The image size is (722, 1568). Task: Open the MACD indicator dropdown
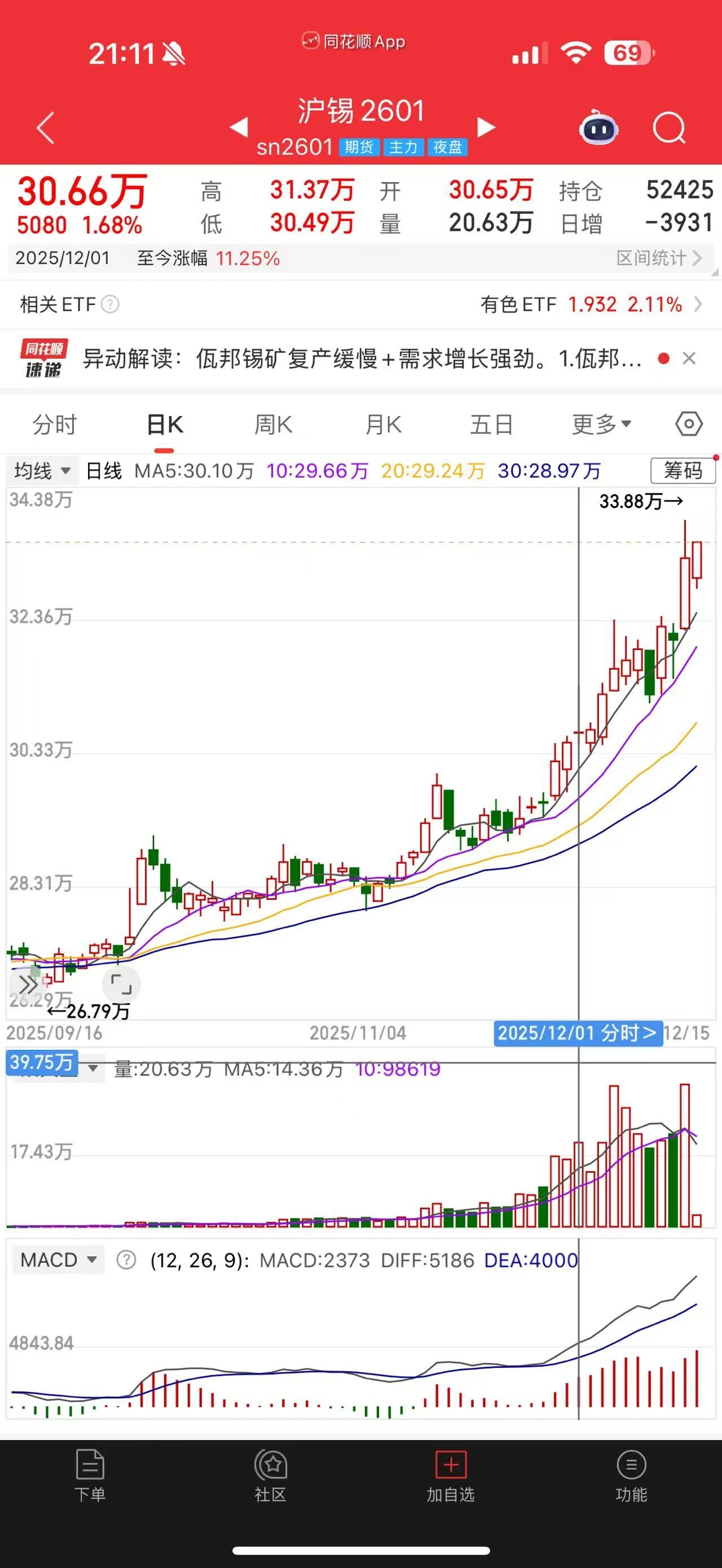58,1260
